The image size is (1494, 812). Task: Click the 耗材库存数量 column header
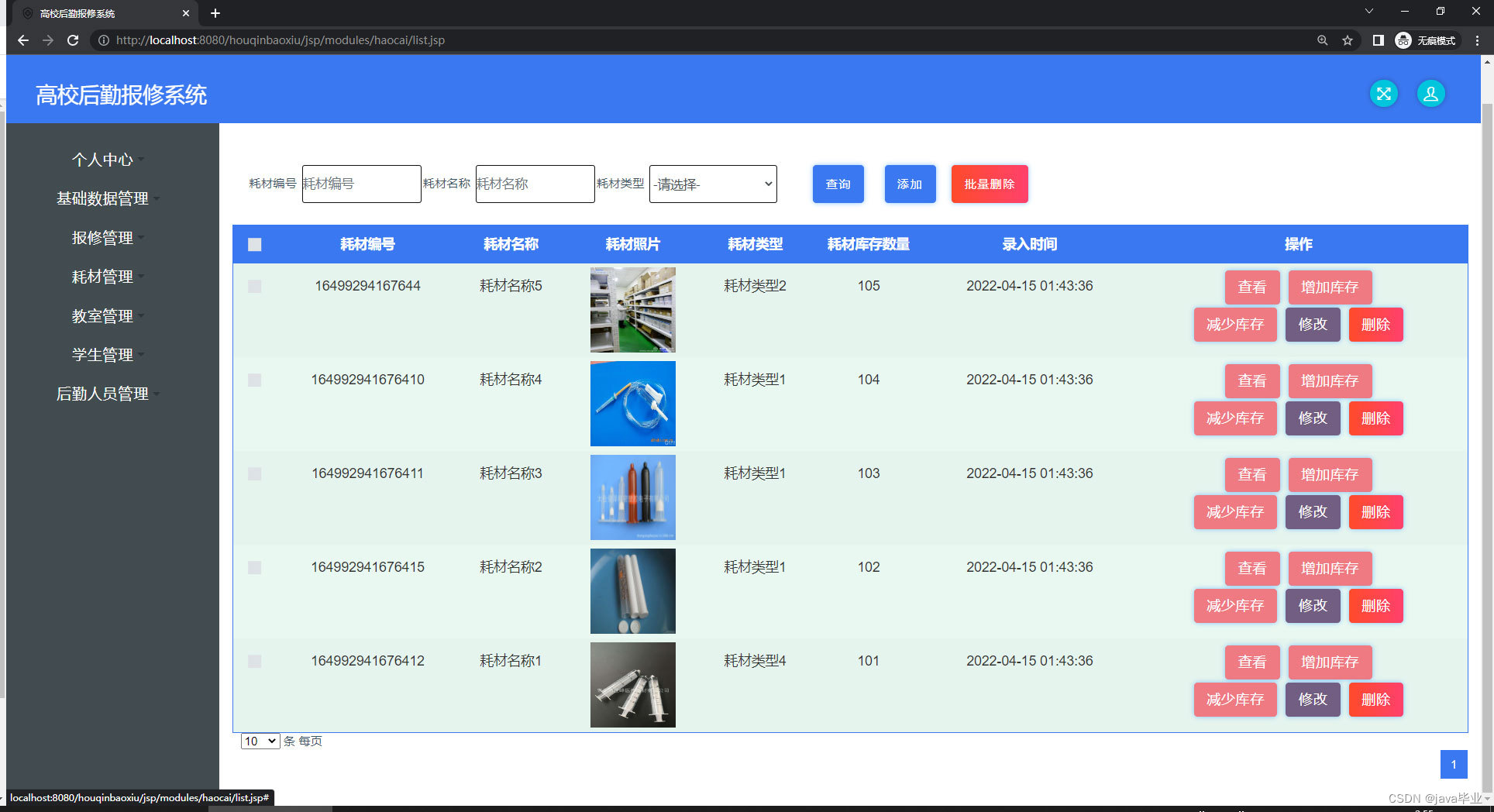tap(869, 245)
